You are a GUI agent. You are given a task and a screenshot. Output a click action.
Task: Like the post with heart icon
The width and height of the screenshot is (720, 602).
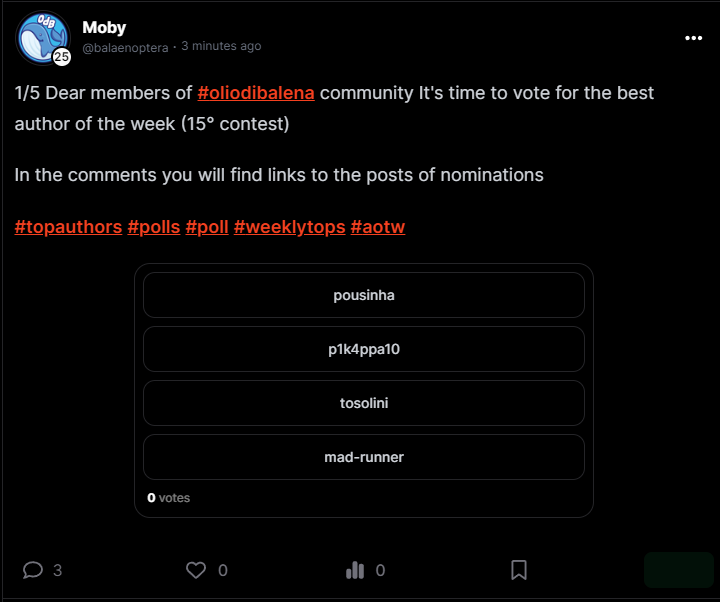[x=196, y=570]
